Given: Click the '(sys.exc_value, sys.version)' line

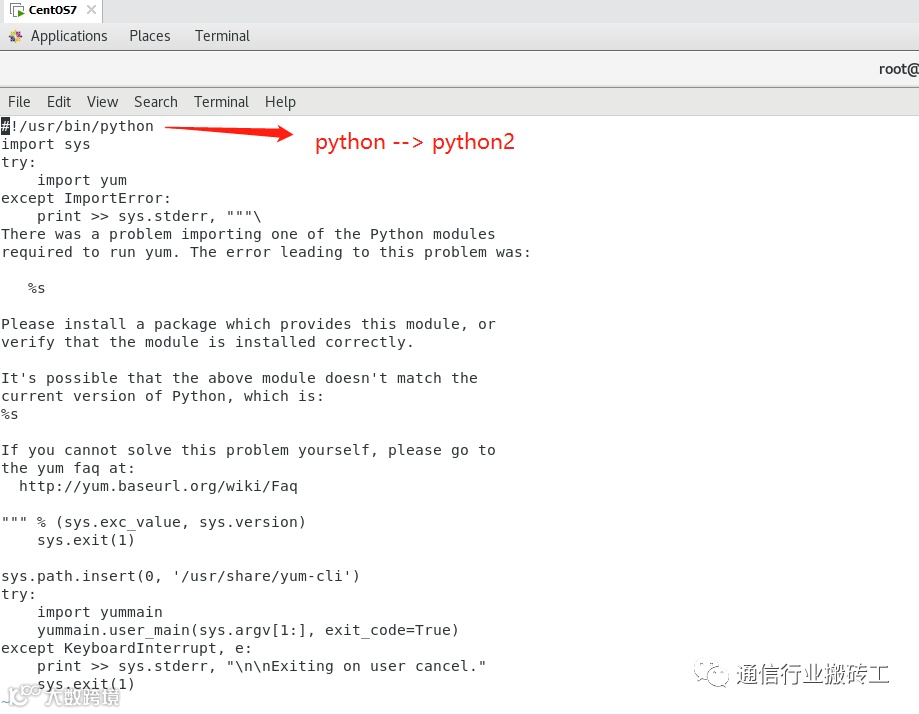Looking at the screenshot, I should point(154,522).
